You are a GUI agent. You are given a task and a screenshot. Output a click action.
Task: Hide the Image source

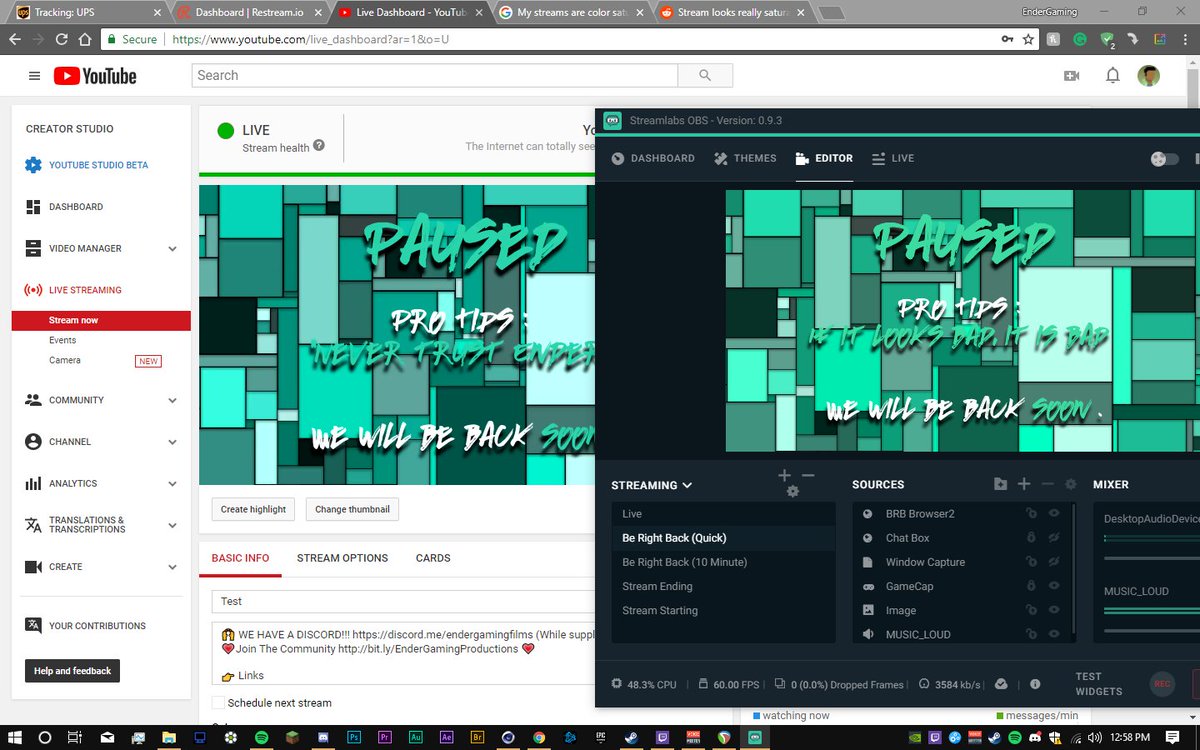[1054, 609]
